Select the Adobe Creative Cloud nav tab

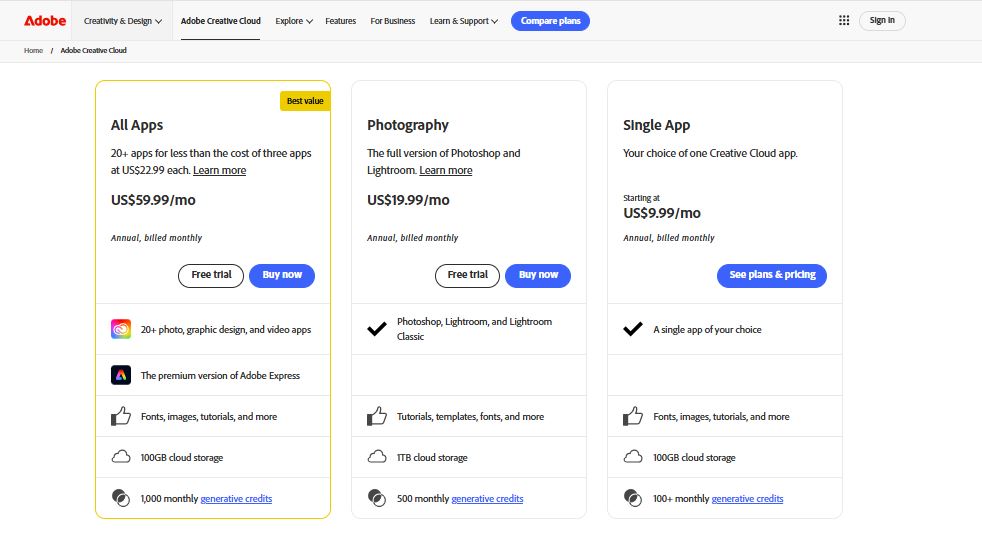click(x=220, y=21)
